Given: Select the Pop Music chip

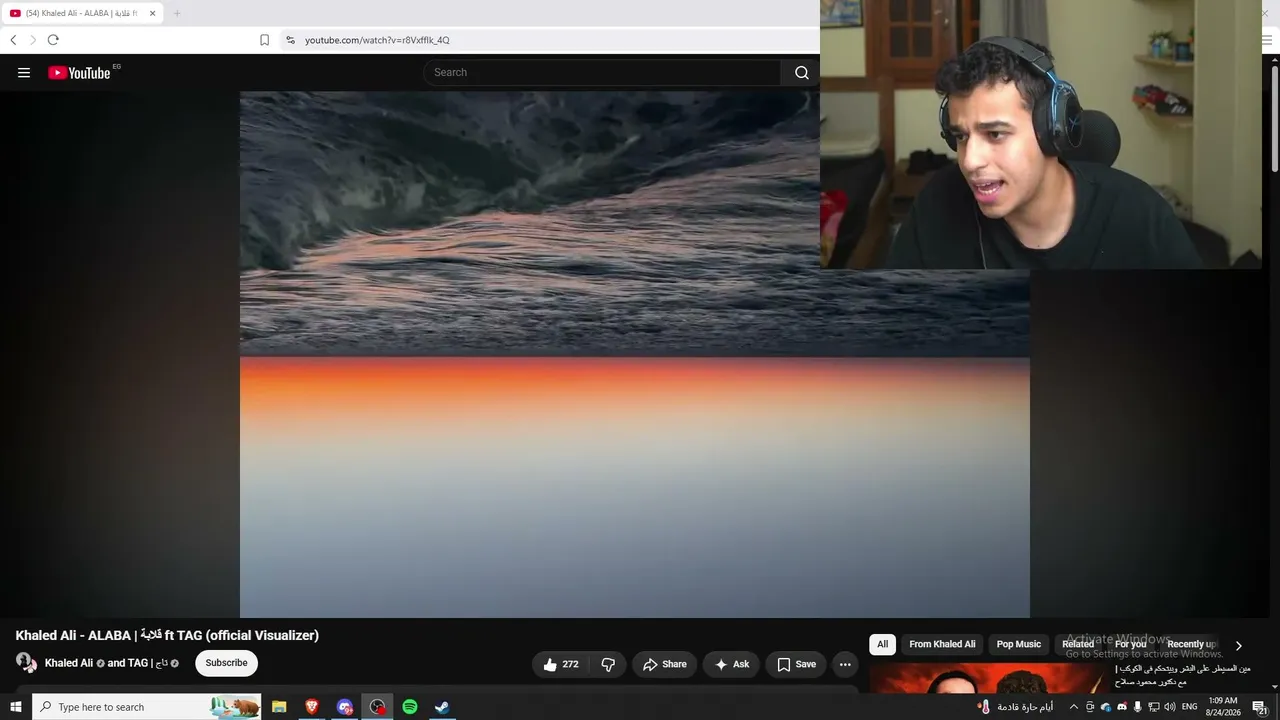Looking at the screenshot, I should (1019, 644).
